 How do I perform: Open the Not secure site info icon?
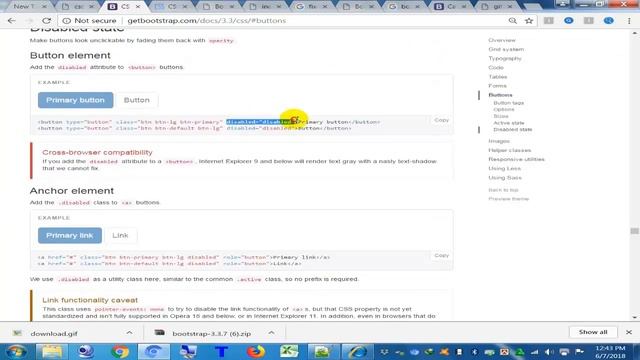pyautogui.click(x=67, y=20)
